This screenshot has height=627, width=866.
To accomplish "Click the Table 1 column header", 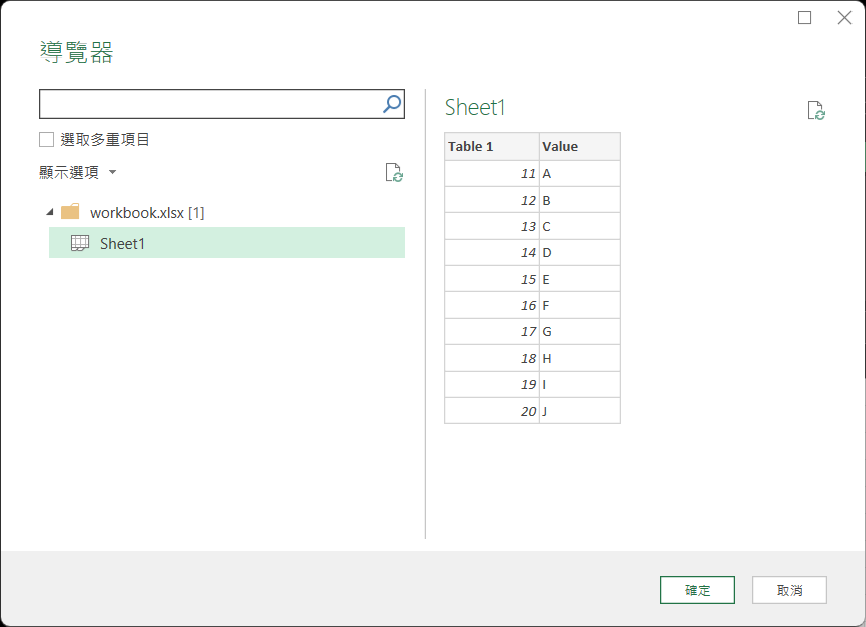I will [x=491, y=146].
